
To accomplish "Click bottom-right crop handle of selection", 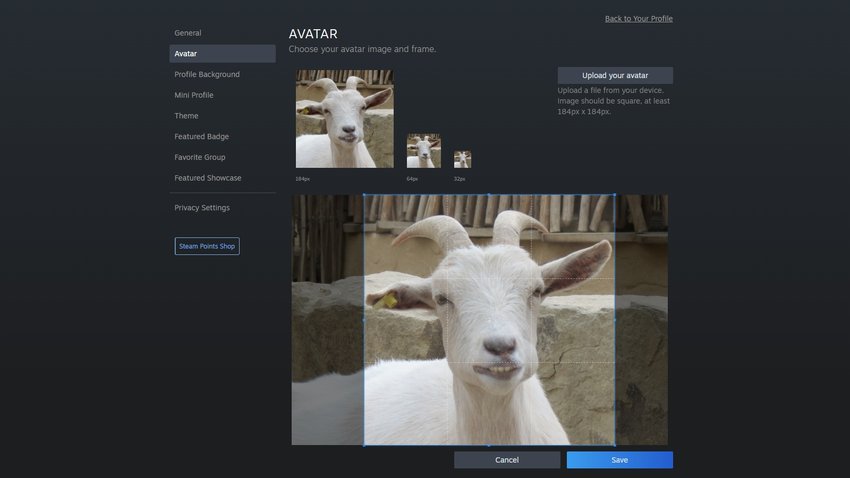I will pyautogui.click(x=615, y=445).
